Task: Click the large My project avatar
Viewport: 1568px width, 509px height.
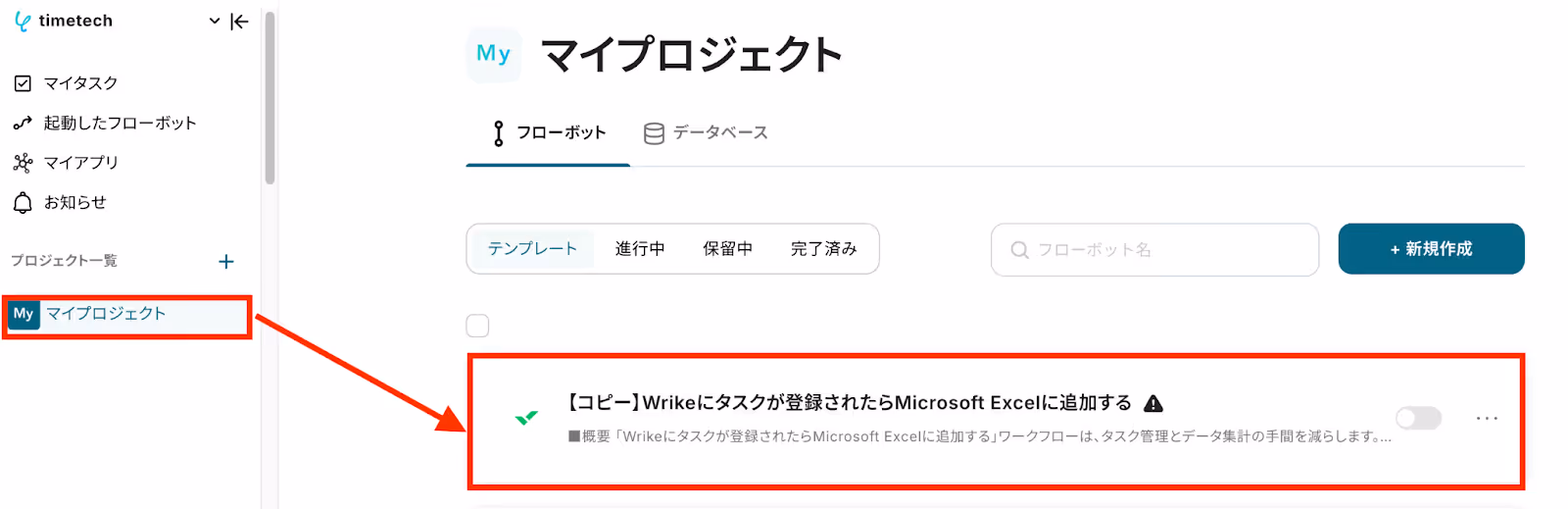Action: [x=493, y=54]
